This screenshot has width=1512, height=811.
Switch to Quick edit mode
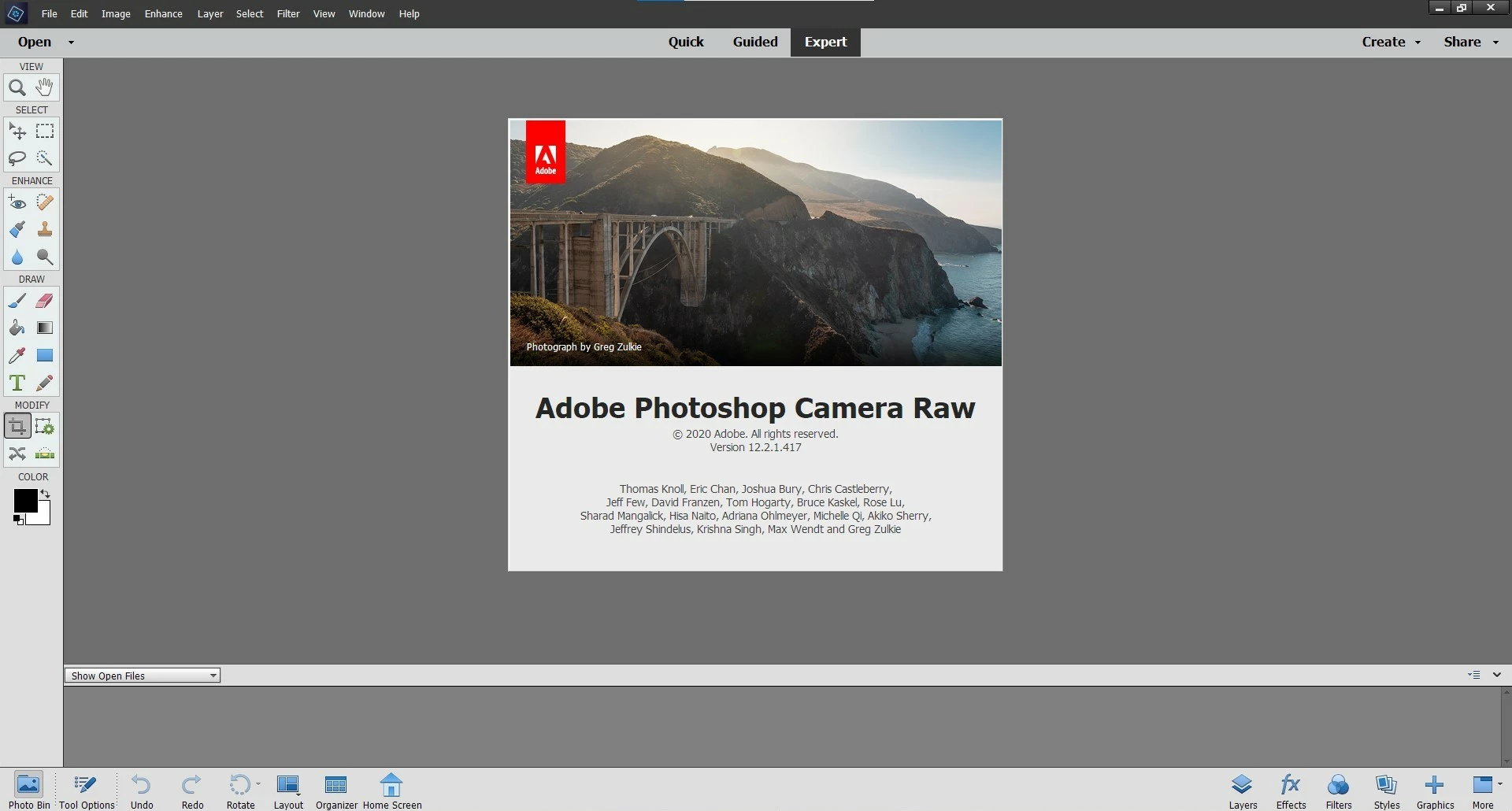click(x=686, y=42)
